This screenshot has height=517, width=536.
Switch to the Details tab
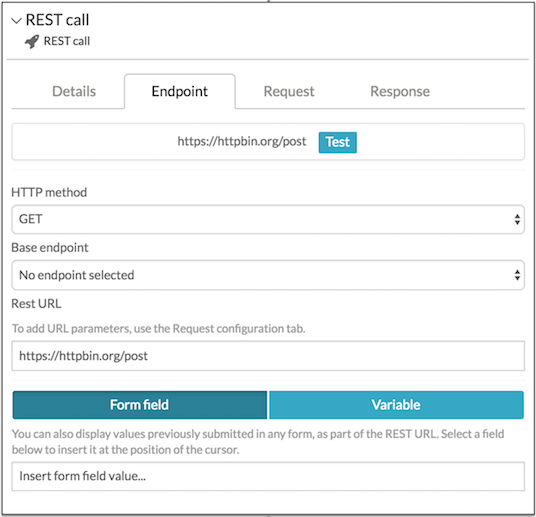point(74,91)
